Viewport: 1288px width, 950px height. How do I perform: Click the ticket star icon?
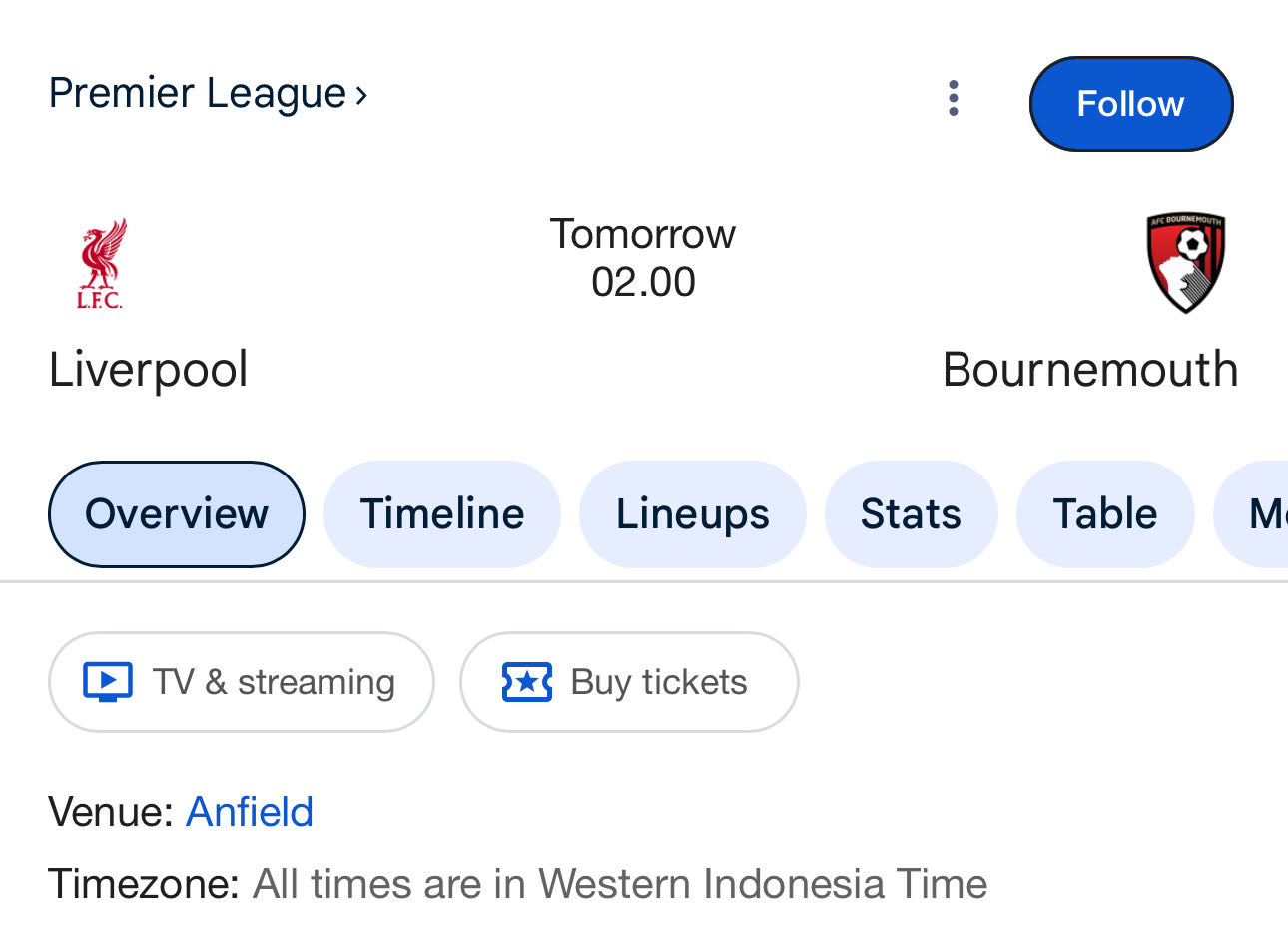527,682
